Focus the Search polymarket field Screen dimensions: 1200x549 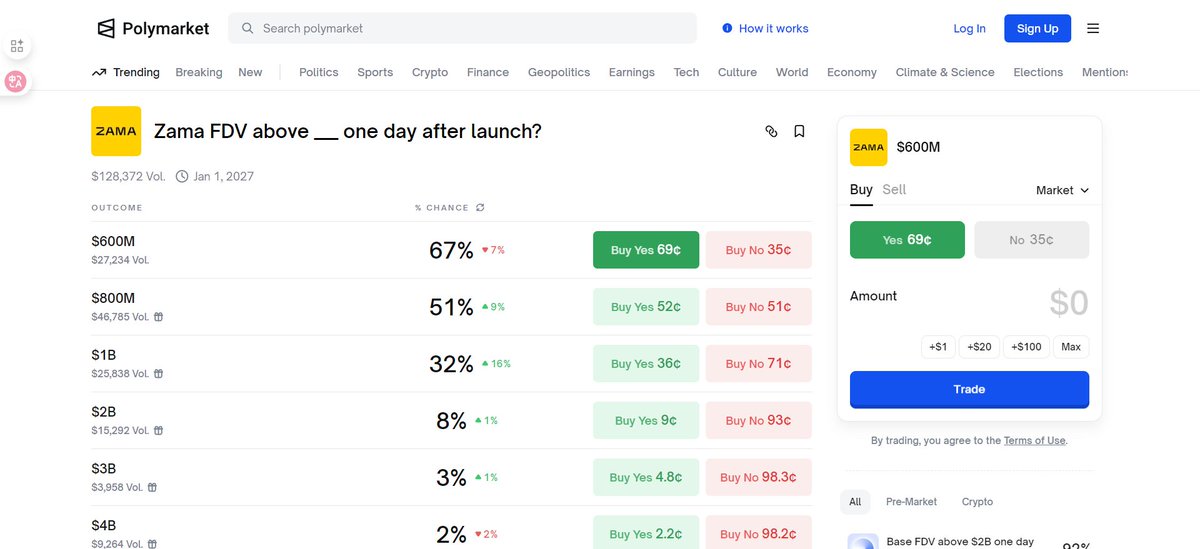coord(462,28)
